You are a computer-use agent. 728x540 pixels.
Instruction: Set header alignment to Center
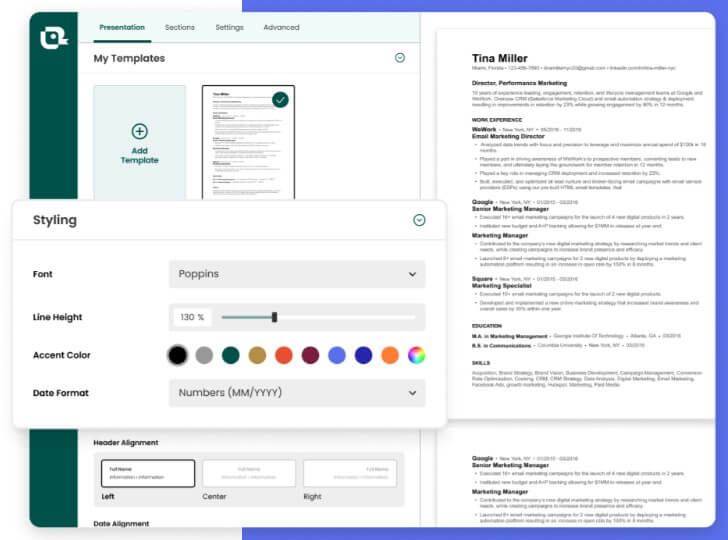coord(249,473)
